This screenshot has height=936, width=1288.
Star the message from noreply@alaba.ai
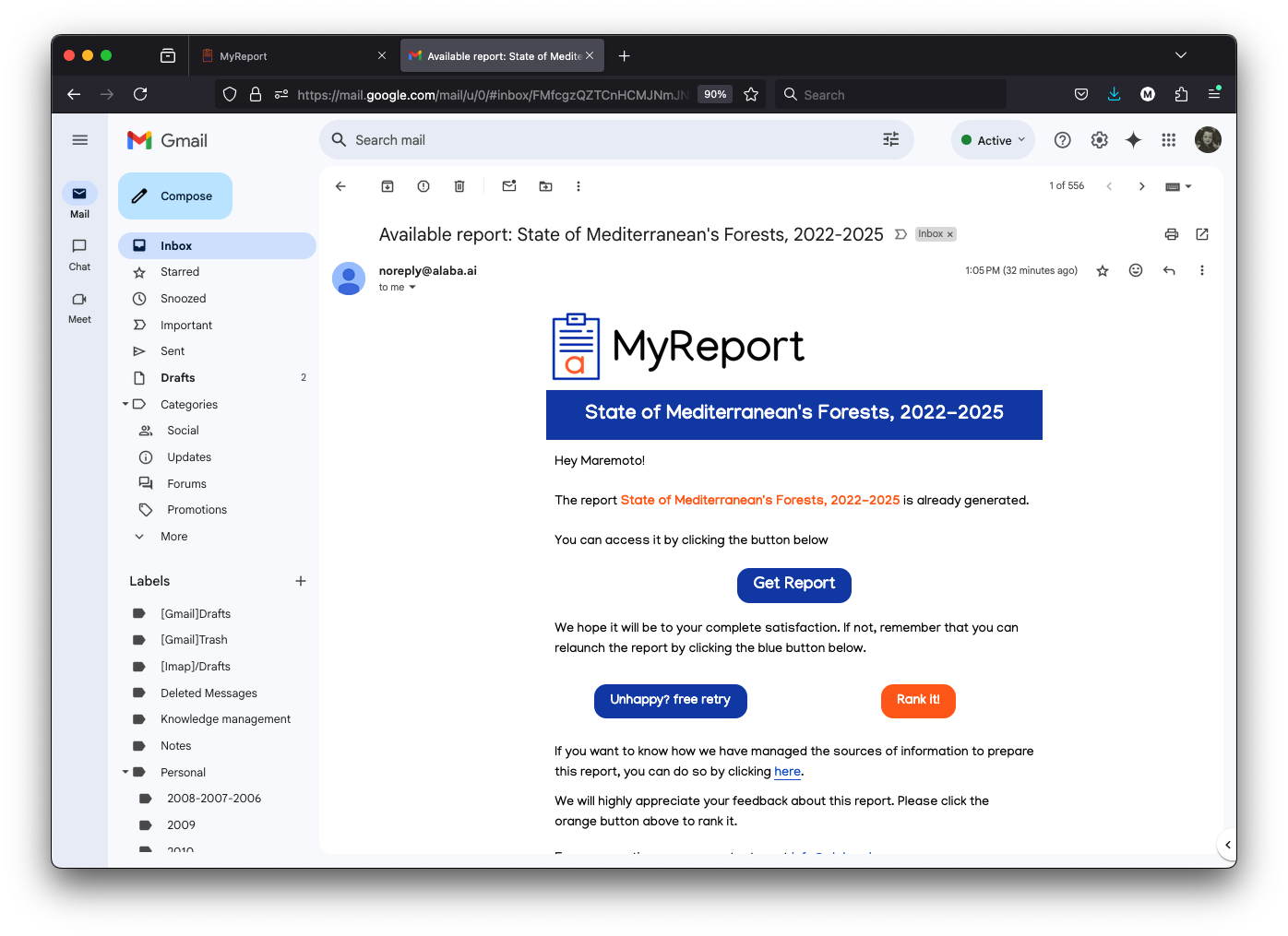[1103, 270]
